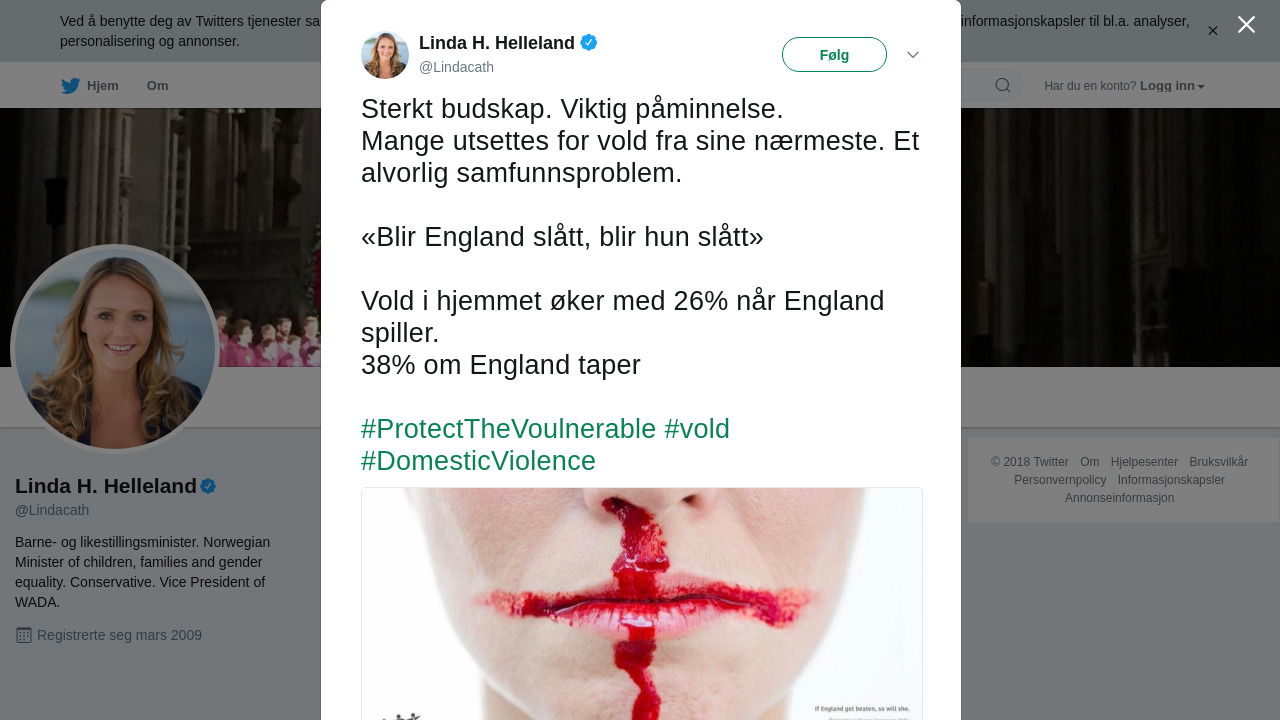The image size is (1280, 720).
Task: Expand the tweet options chevron
Action: [913, 55]
